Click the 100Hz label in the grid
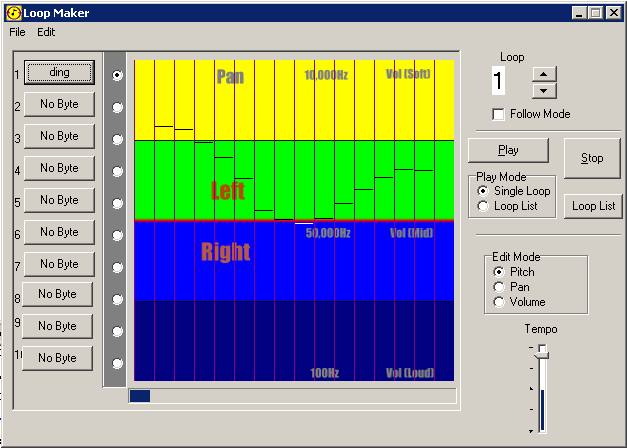Viewport: 627px width, 448px height. [x=324, y=373]
